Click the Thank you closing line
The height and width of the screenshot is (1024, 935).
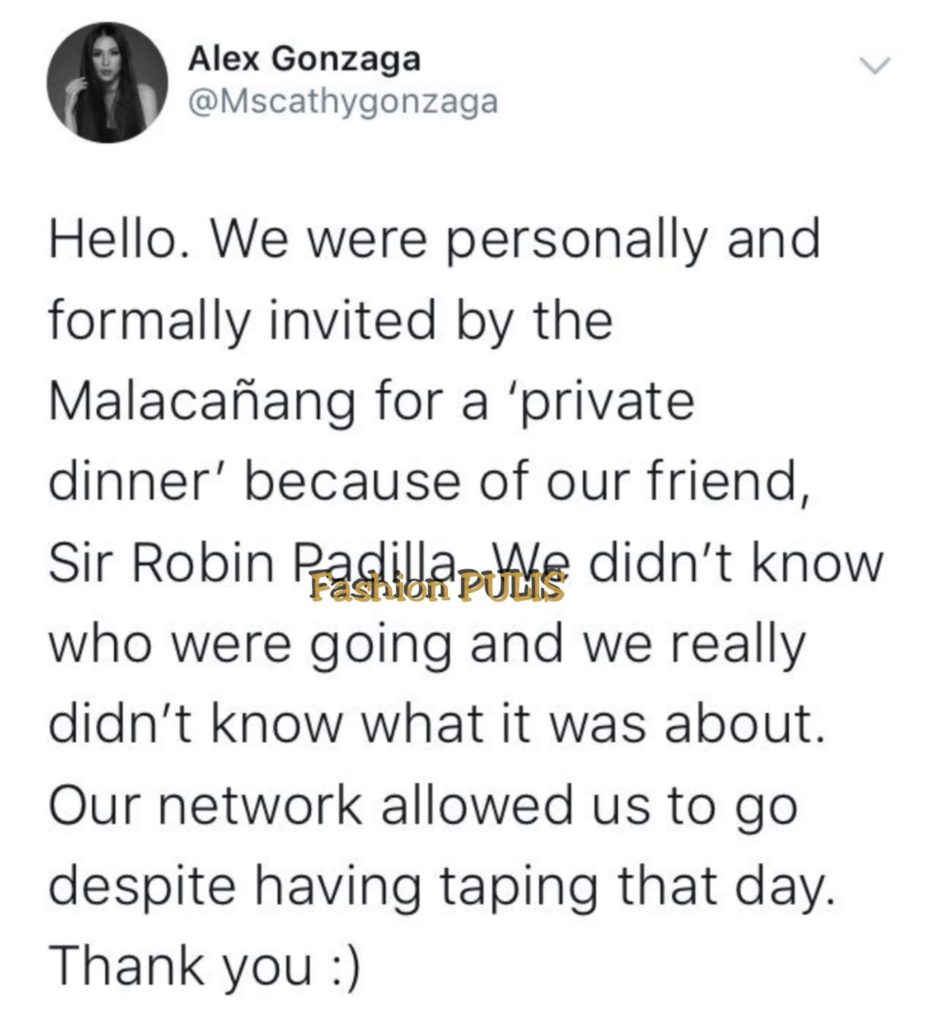182,967
